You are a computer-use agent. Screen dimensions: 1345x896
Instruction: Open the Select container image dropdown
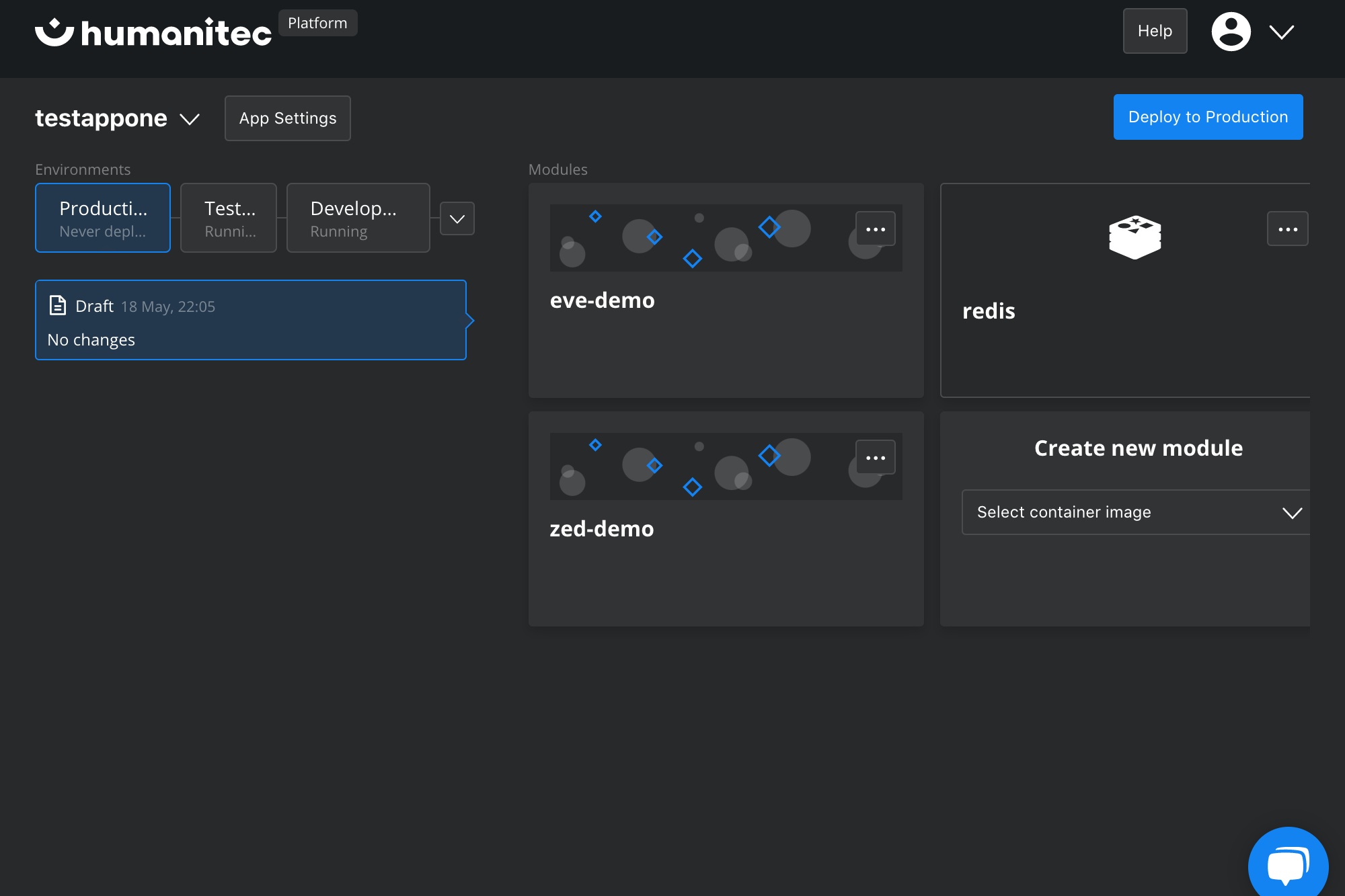[x=1136, y=512]
